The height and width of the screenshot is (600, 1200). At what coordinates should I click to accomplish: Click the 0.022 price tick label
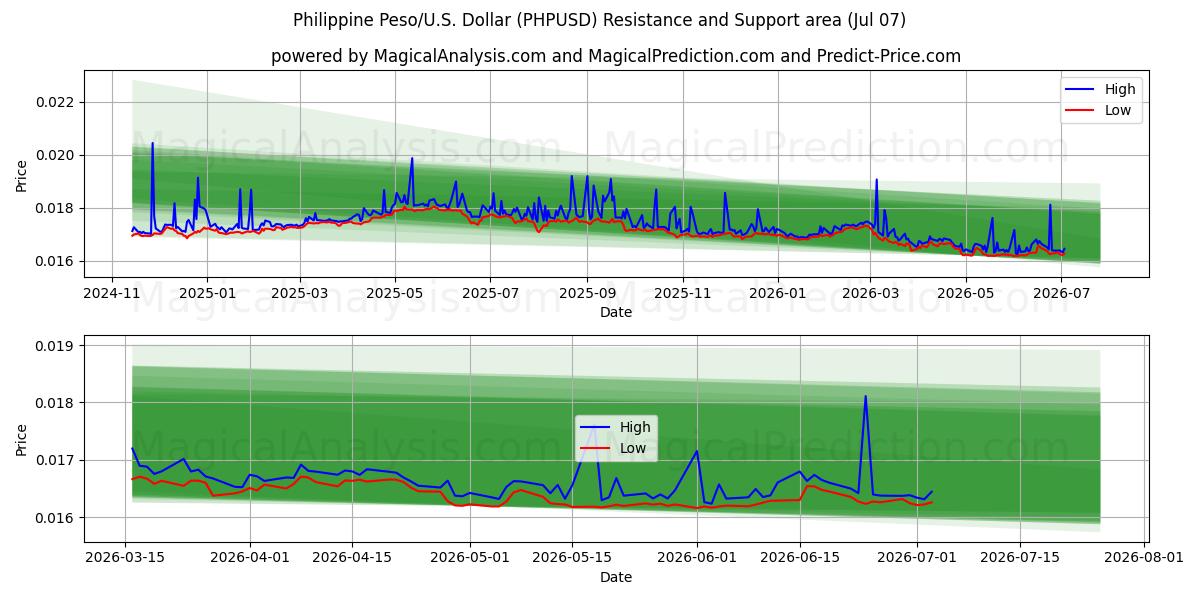(x=56, y=102)
